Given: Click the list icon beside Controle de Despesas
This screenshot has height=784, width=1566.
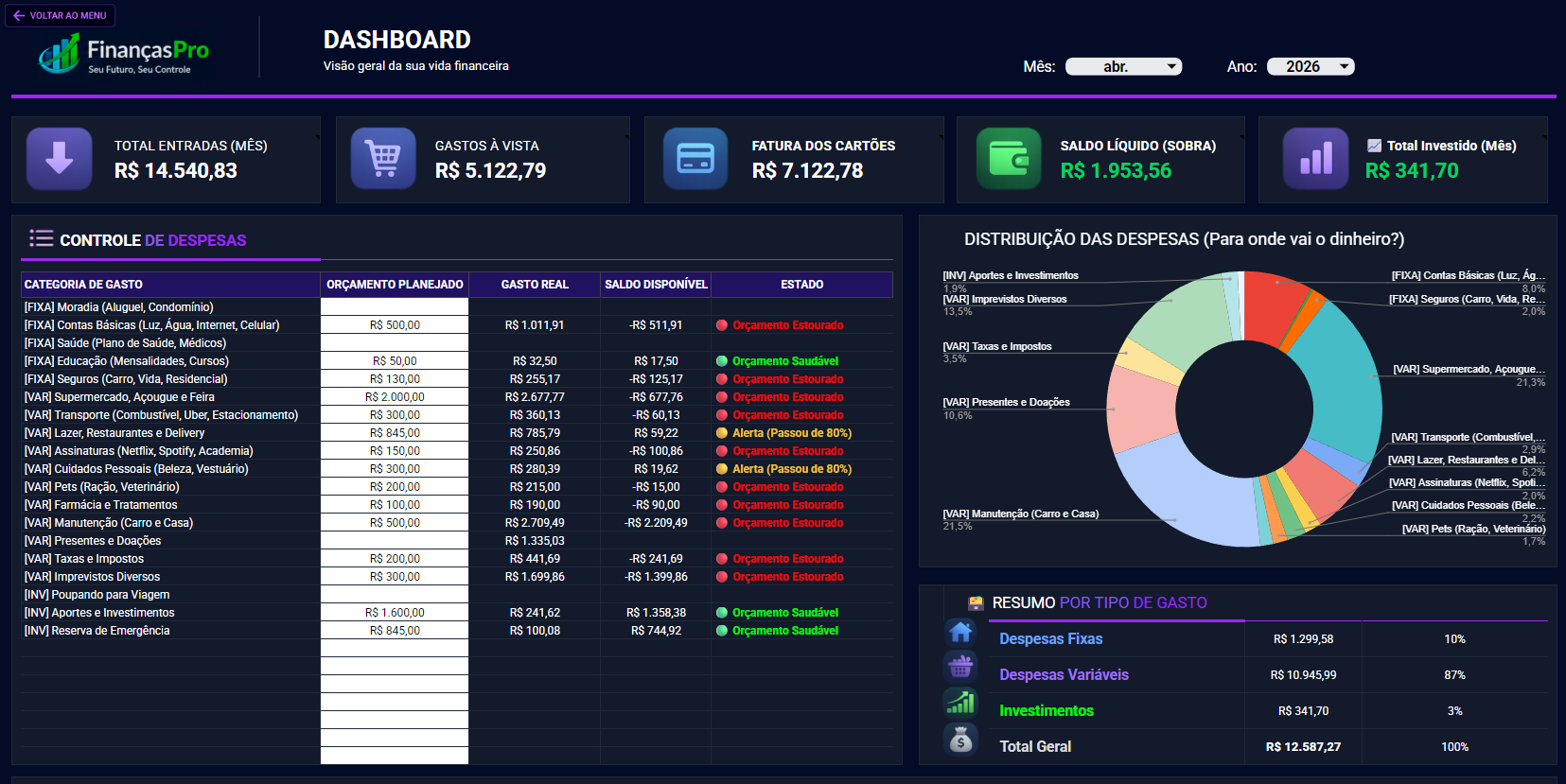Looking at the screenshot, I should (x=41, y=237).
